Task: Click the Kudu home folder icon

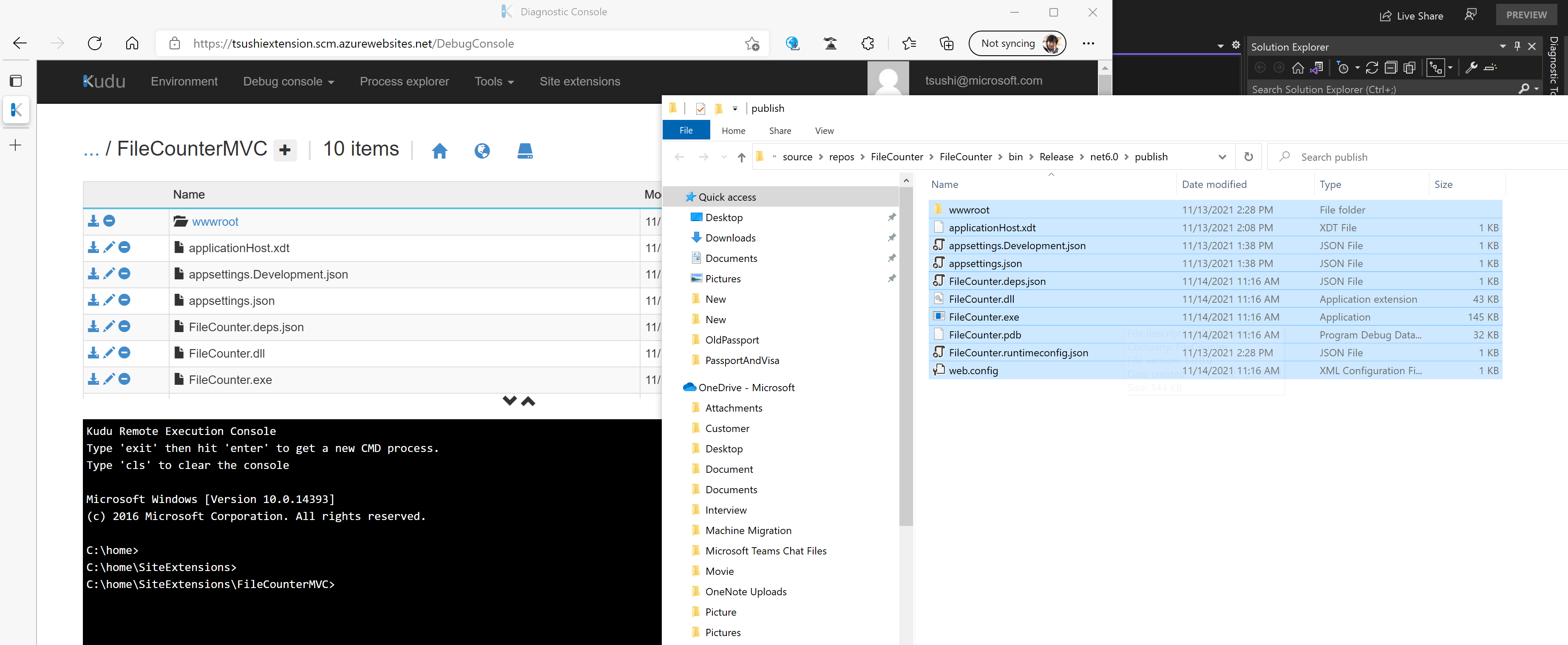Action: [439, 151]
